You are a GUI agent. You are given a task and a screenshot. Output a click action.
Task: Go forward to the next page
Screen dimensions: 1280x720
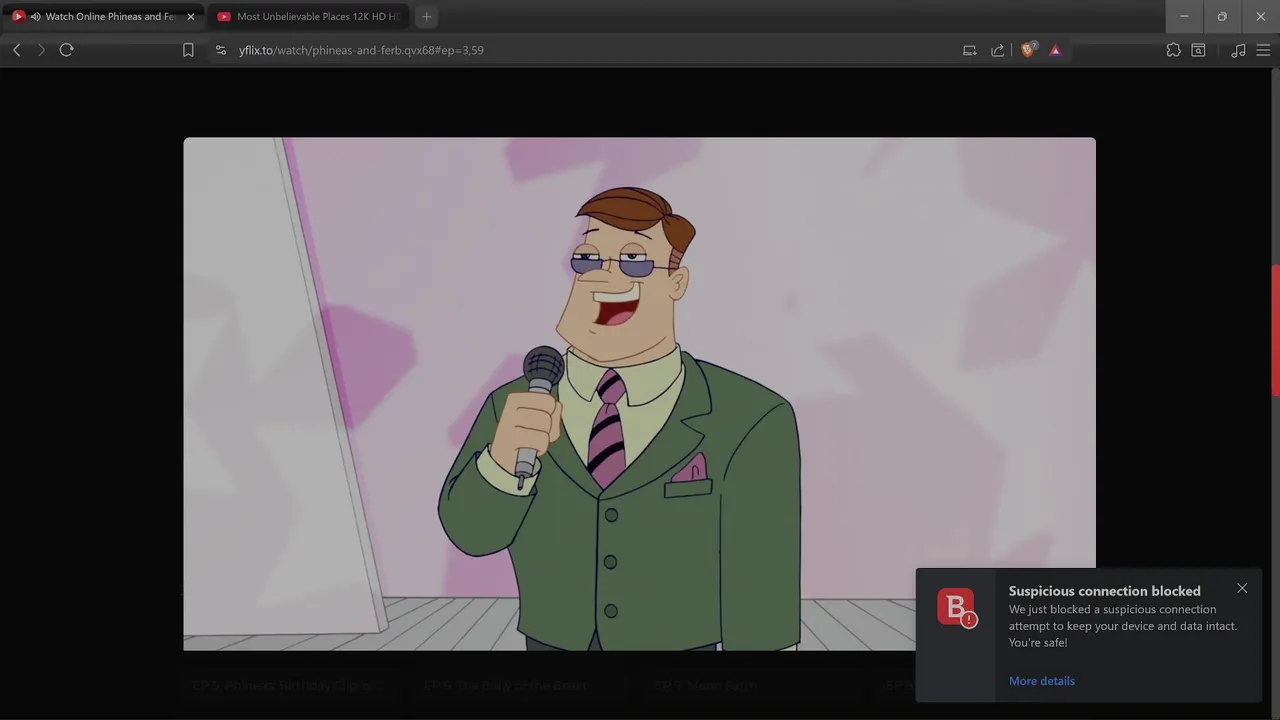click(41, 50)
